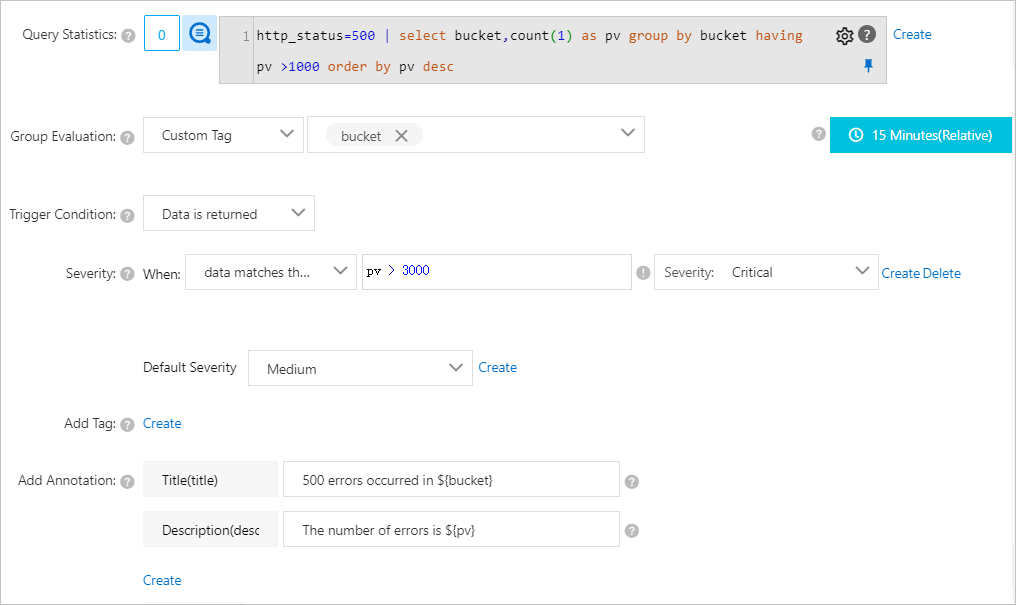Click help icon left of time range button
Screen dimensions: 1016x605
819,134
